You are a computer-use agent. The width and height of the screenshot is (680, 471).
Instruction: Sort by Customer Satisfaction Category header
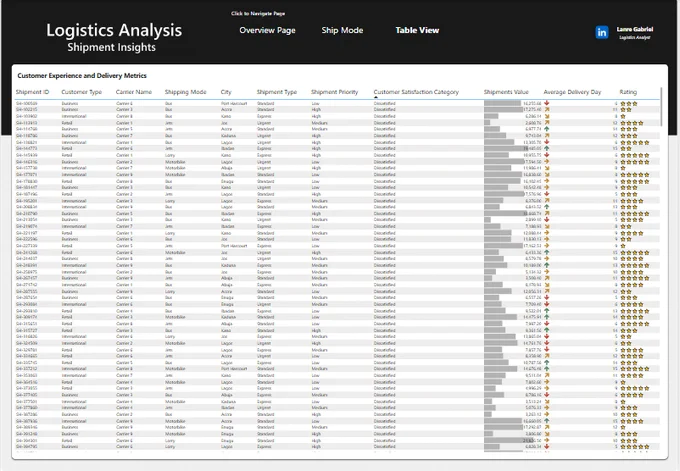(416, 92)
